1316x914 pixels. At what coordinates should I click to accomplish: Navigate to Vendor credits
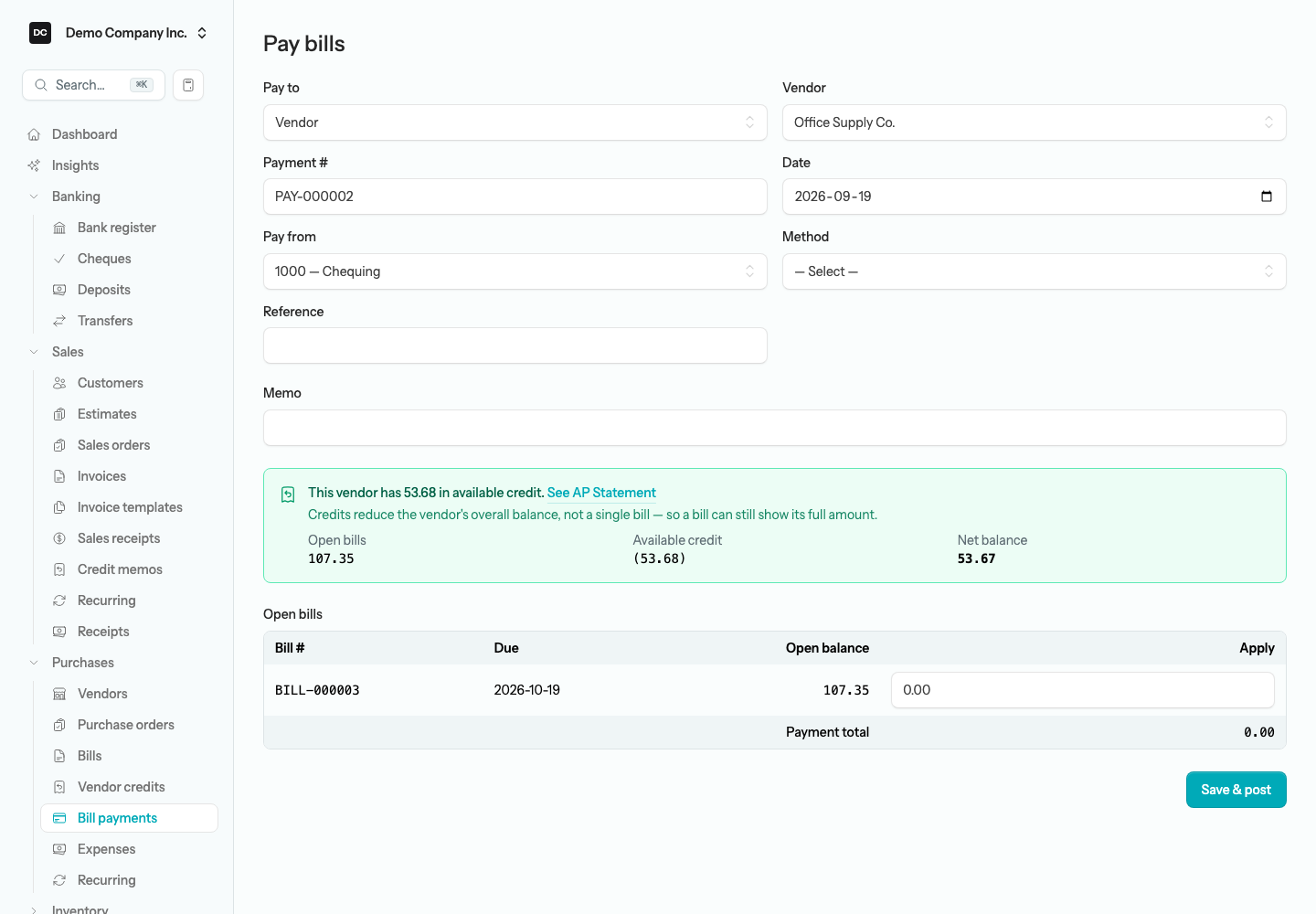[121, 787]
